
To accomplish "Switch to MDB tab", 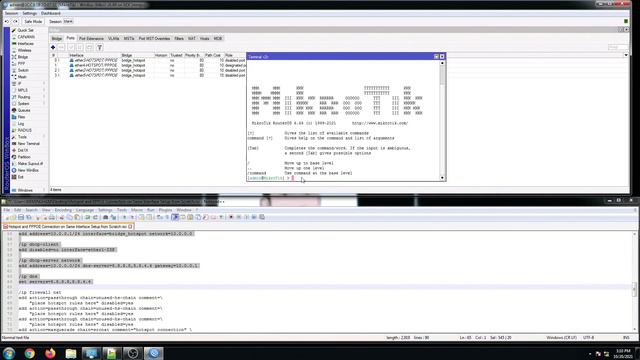I will [218, 38].
